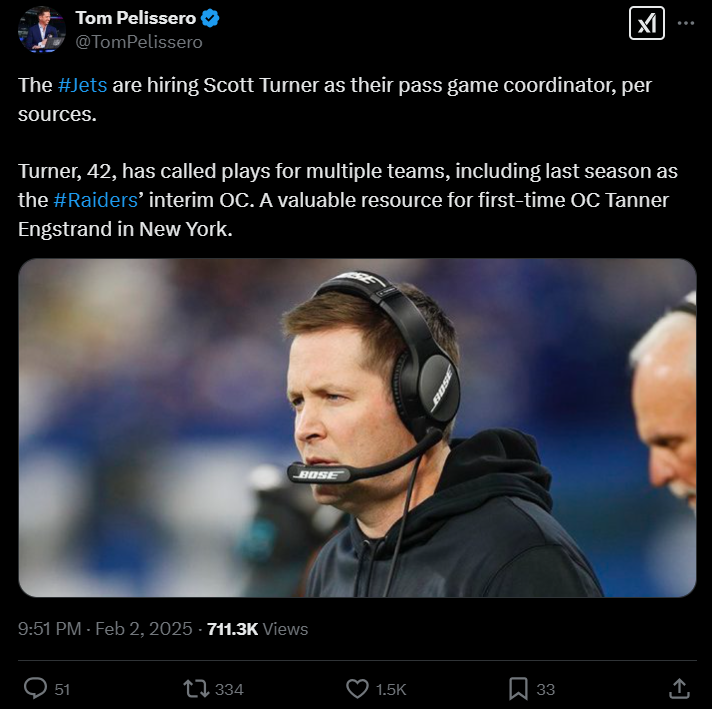Click the Grok xAI icon
The height and width of the screenshot is (709, 712).
pyautogui.click(x=646, y=23)
